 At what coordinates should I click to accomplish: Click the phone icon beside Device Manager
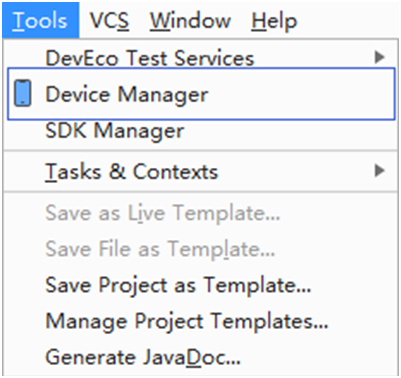(23, 93)
